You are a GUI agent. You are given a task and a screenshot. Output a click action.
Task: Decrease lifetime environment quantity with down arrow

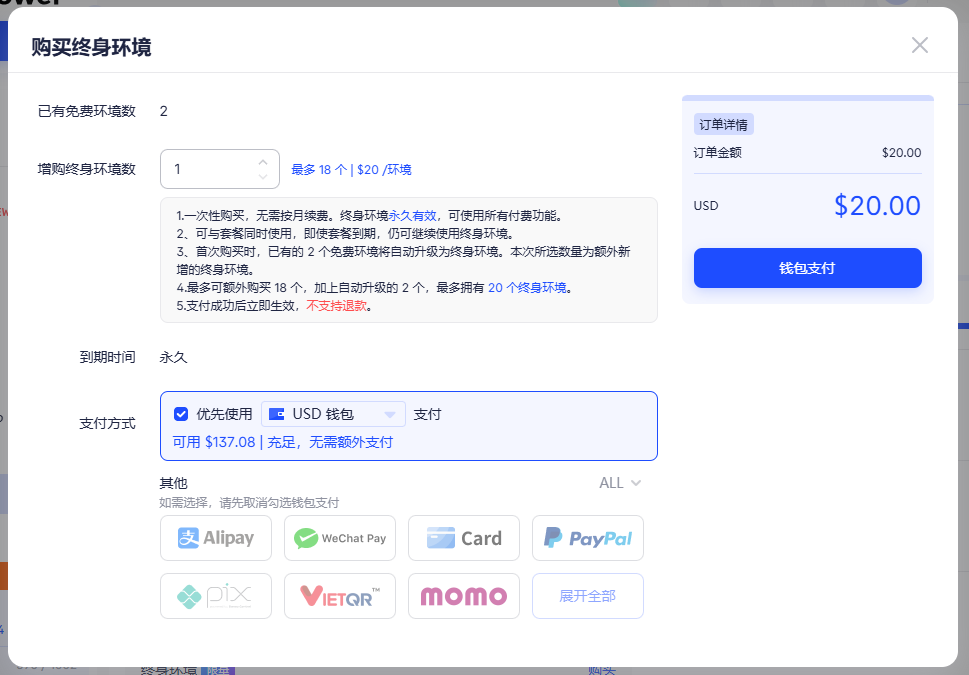(263, 177)
